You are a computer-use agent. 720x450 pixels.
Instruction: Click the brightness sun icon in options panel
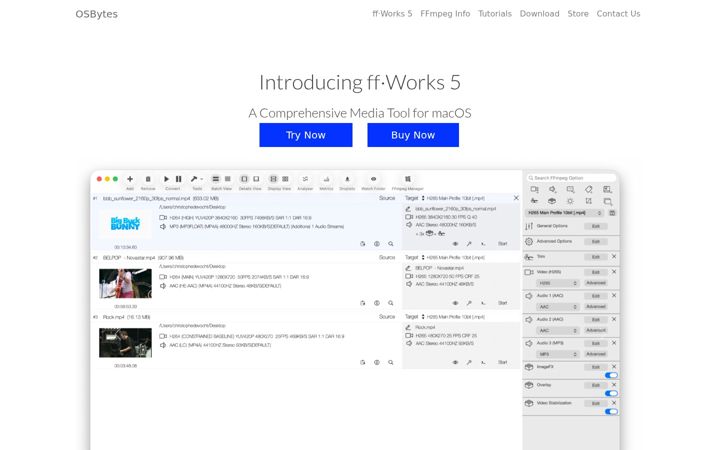pyautogui.click(x=570, y=201)
